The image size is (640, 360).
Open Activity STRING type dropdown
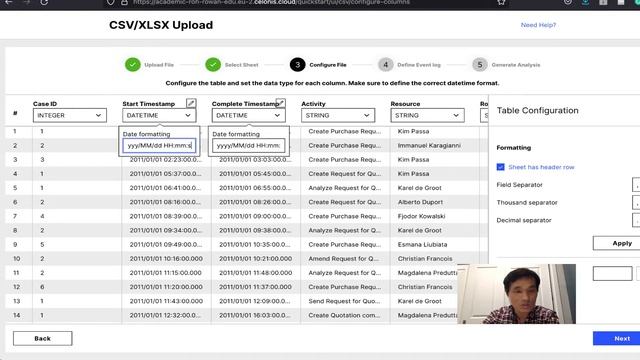[338, 116]
